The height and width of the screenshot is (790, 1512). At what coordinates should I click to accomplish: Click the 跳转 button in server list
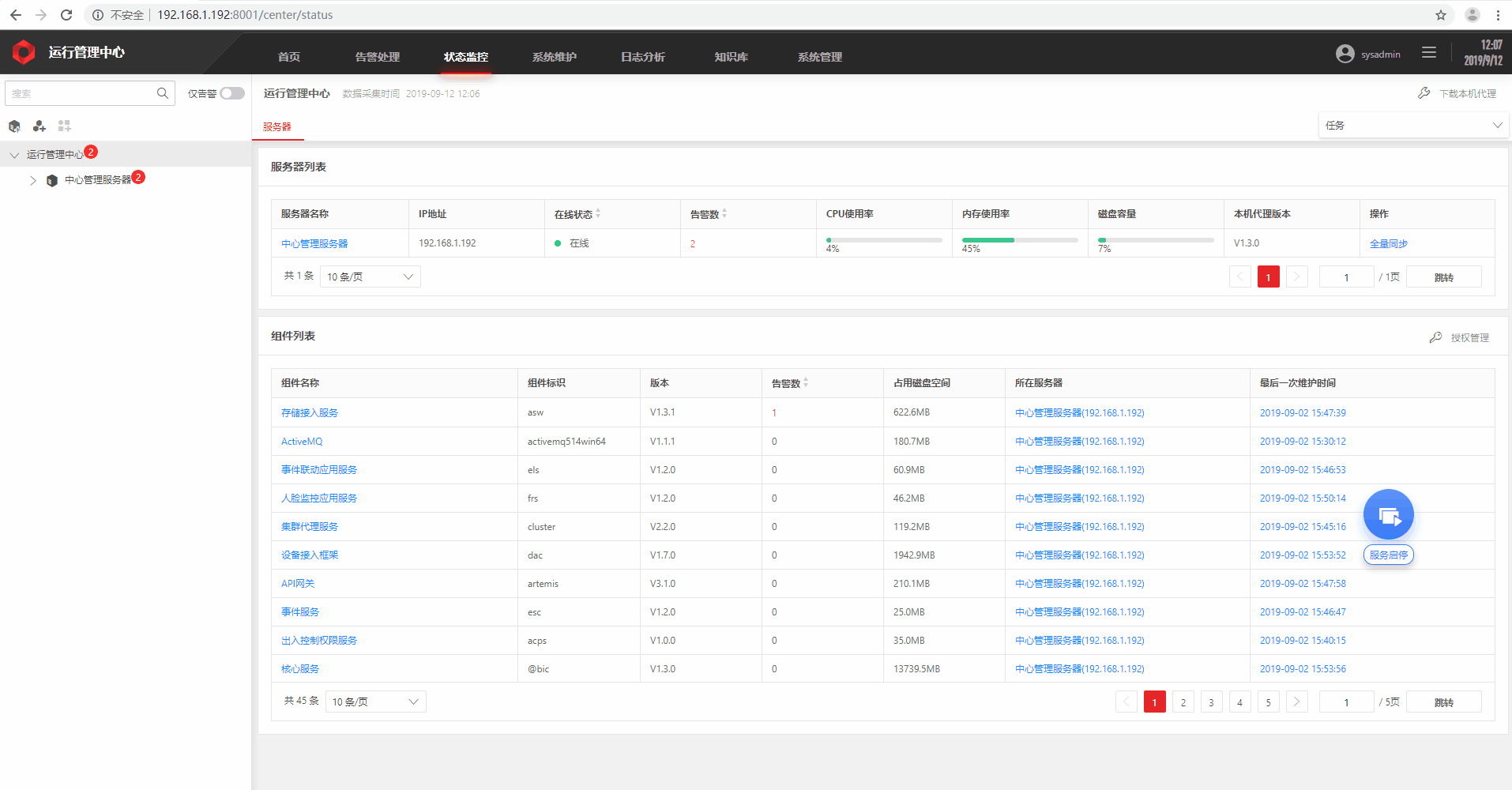point(1444,277)
